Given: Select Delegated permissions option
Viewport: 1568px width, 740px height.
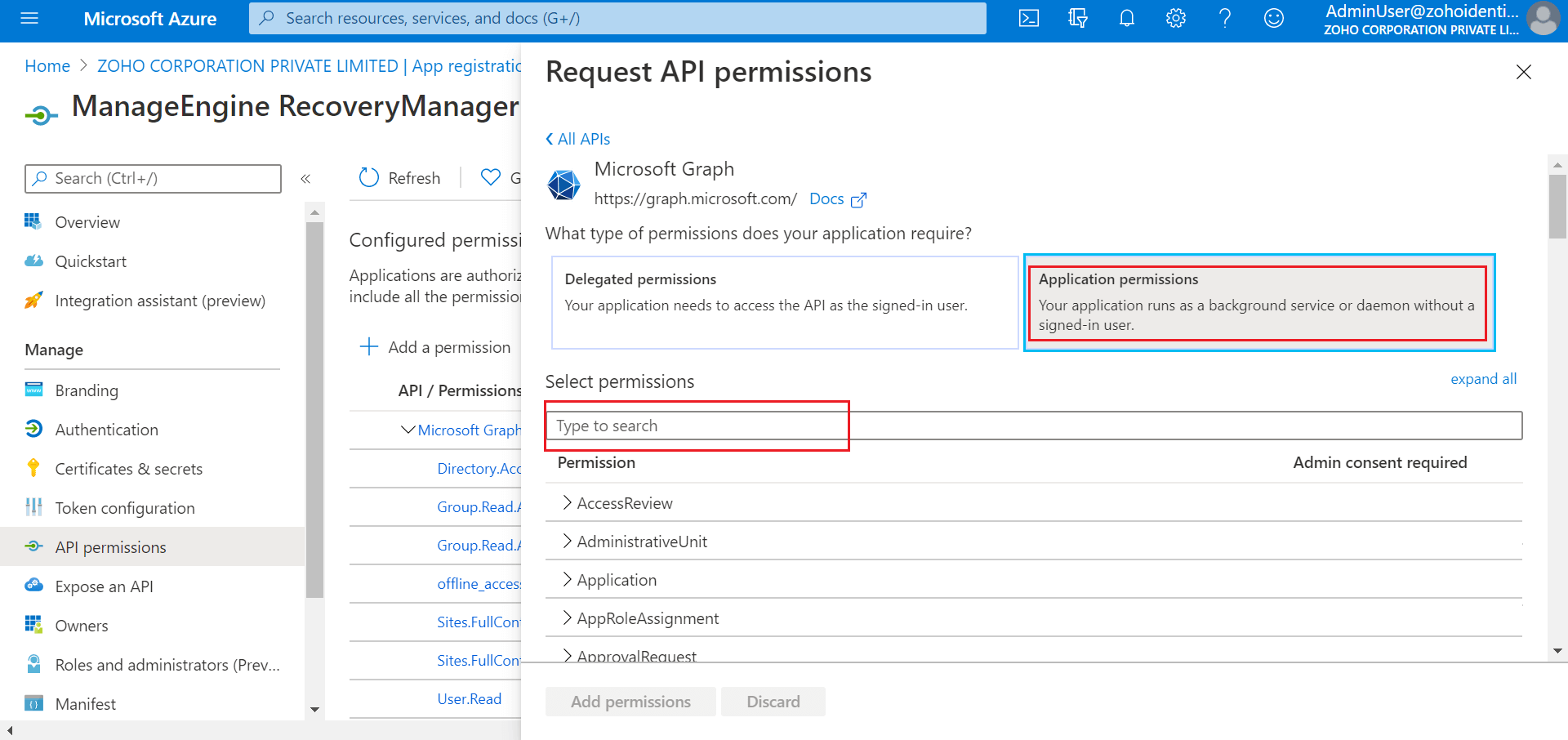Looking at the screenshot, I should (x=784, y=302).
